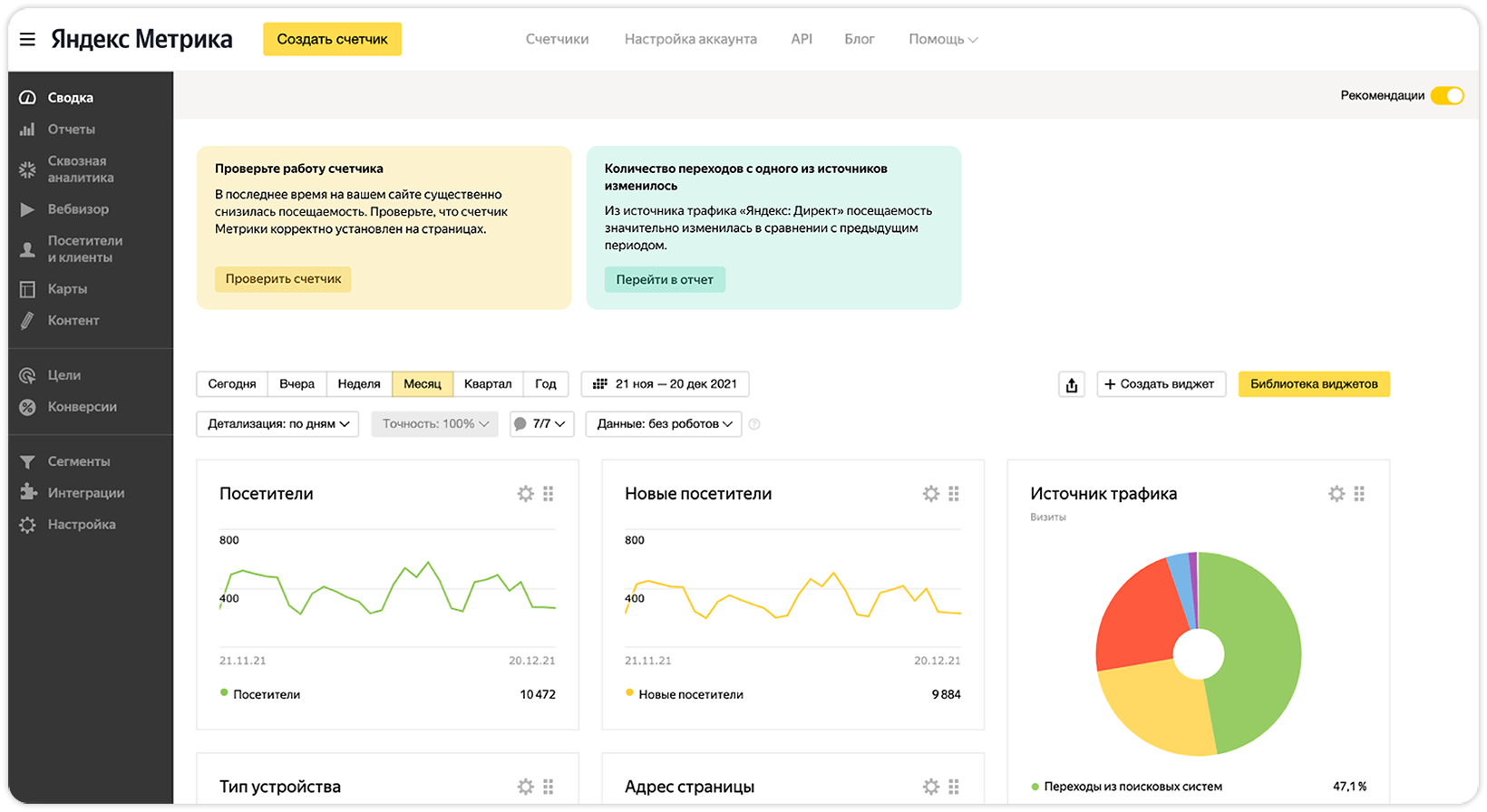The height and width of the screenshot is (812, 1487).
Task: Open settings gear on Посетители widget
Action: (x=525, y=494)
